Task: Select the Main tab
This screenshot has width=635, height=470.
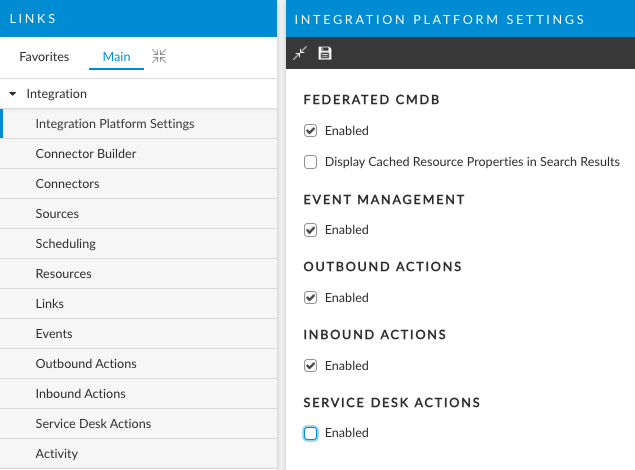Action: (x=116, y=57)
